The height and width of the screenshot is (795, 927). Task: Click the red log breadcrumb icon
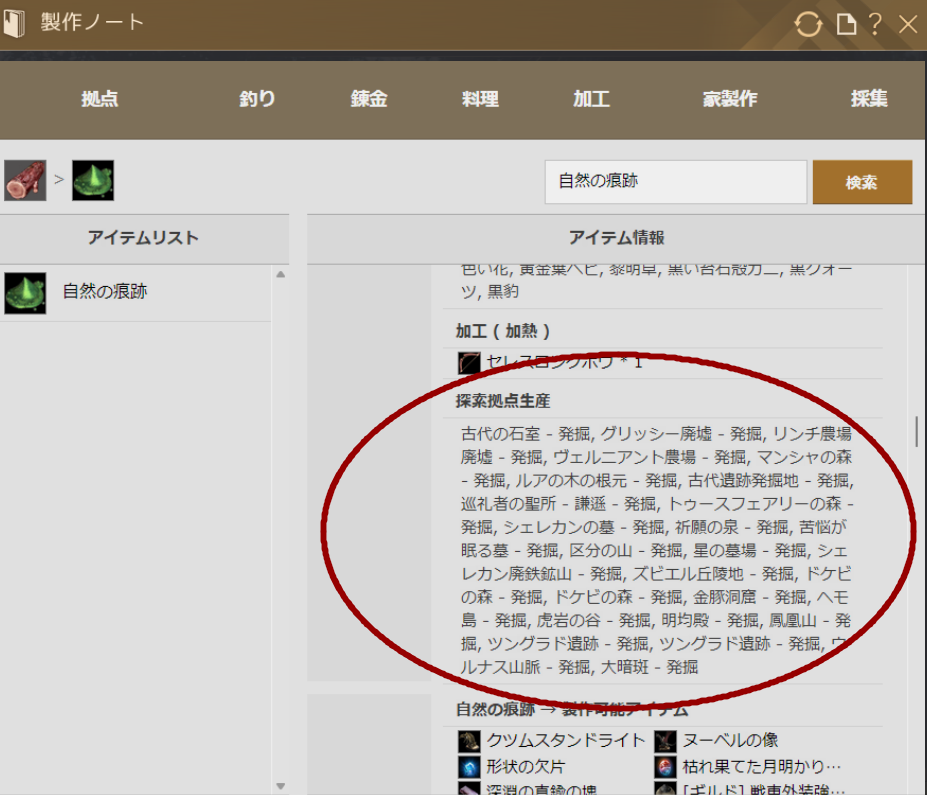25,180
